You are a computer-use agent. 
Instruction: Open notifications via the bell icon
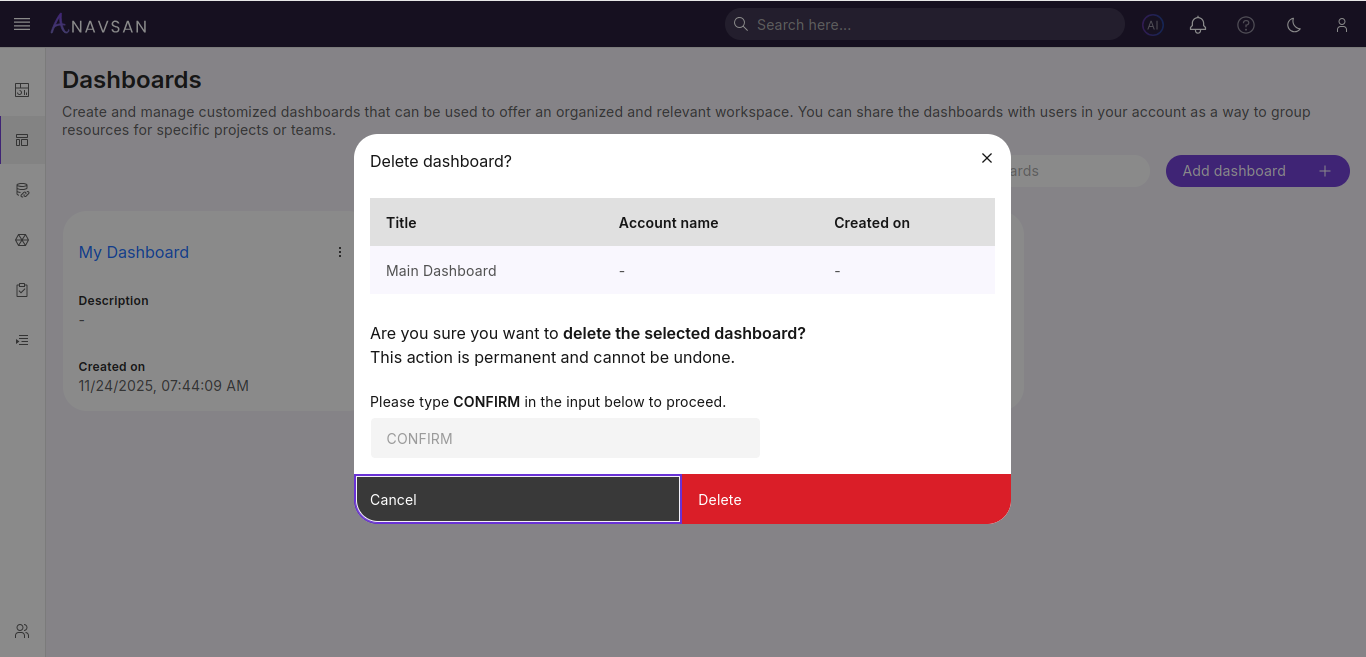(1197, 24)
